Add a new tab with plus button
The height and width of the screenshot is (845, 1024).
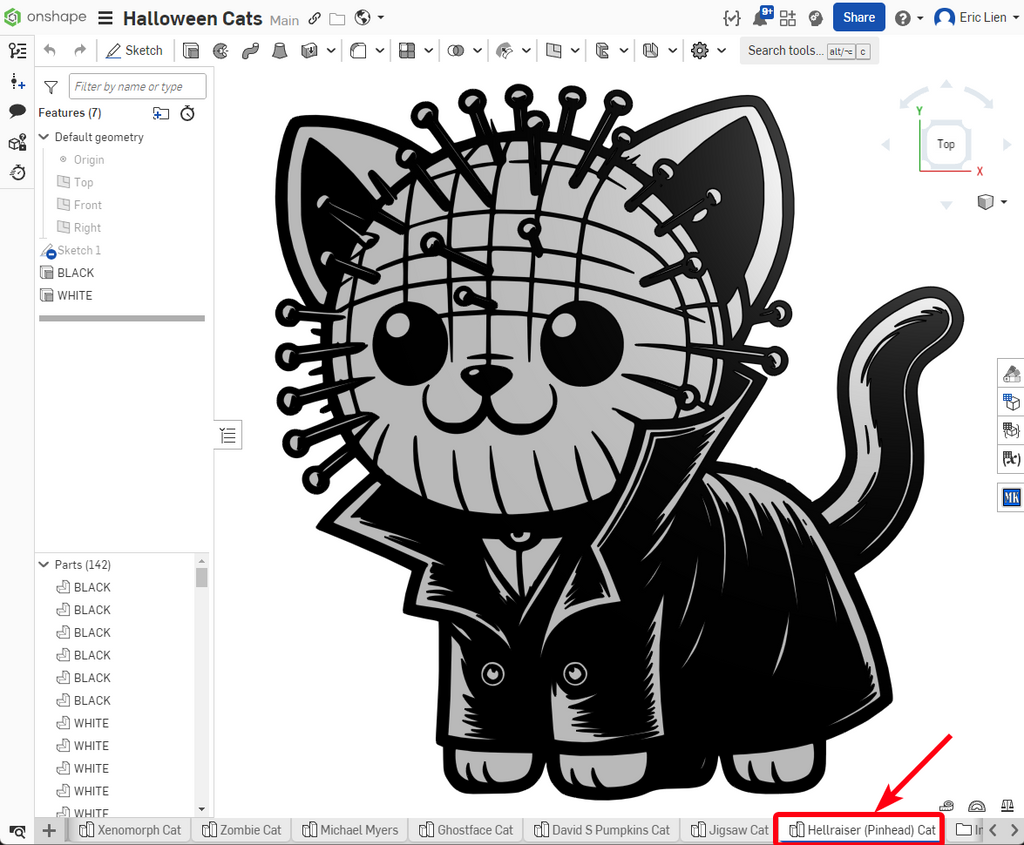49,831
